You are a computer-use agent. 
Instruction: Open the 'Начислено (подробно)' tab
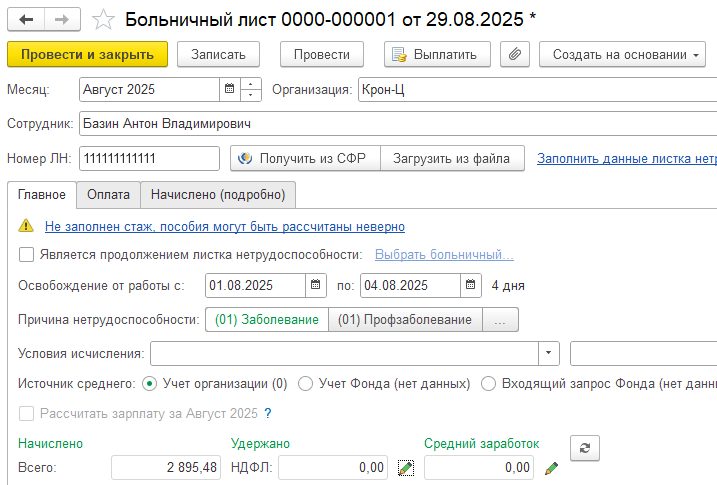218,194
